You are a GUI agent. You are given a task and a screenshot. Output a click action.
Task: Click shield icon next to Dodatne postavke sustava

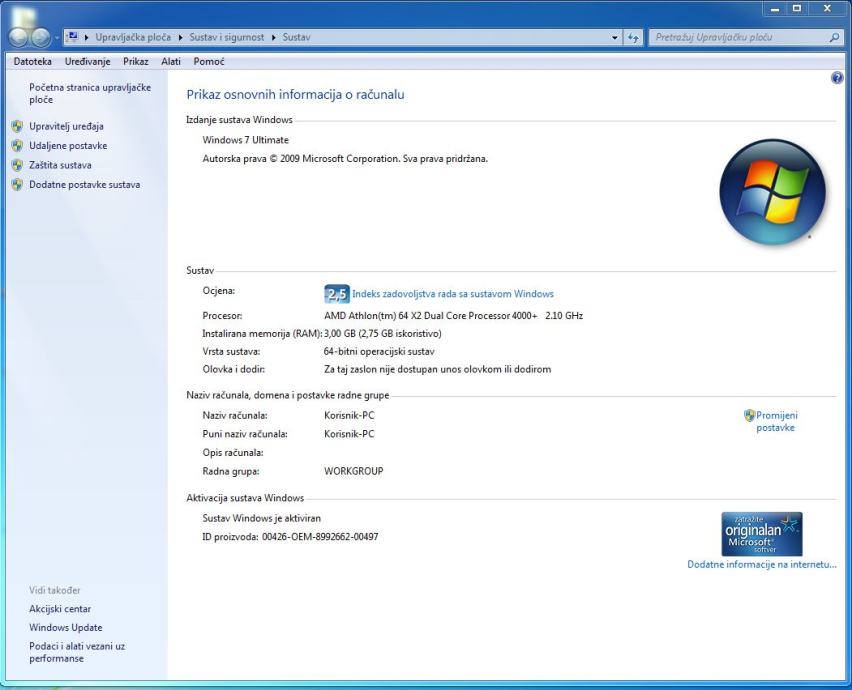[17, 185]
